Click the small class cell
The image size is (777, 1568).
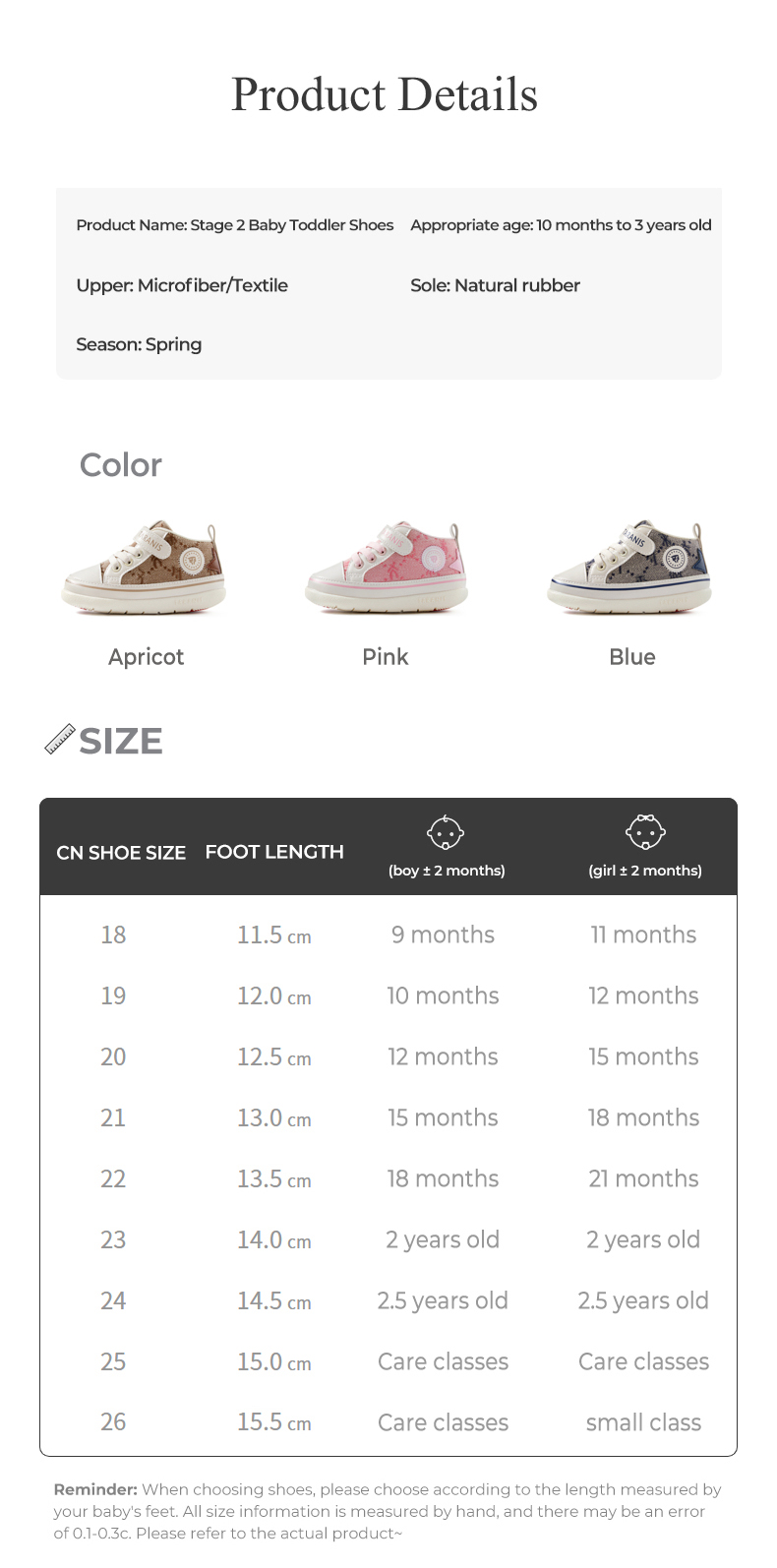(643, 1422)
